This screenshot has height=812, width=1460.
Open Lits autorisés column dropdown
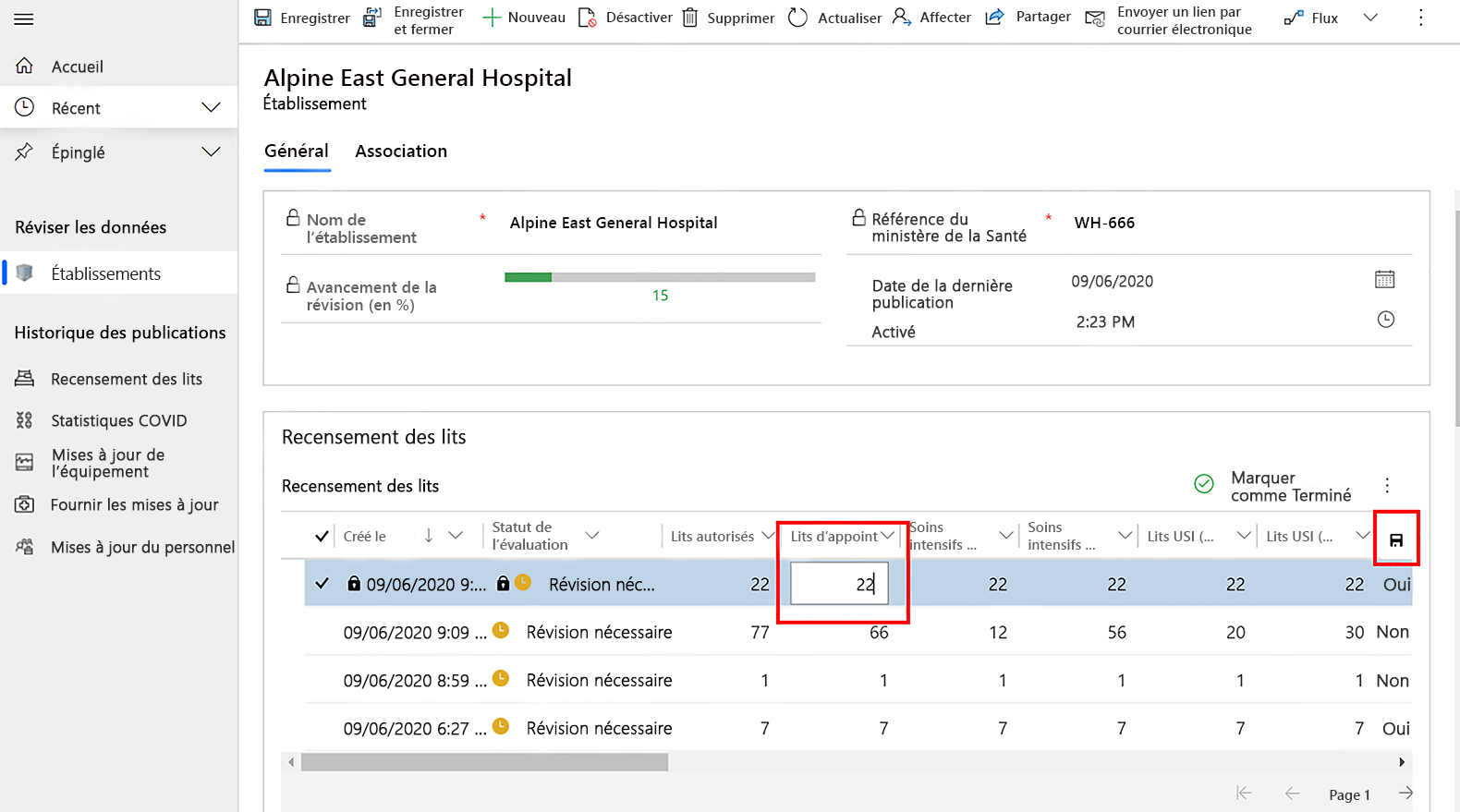click(x=768, y=536)
